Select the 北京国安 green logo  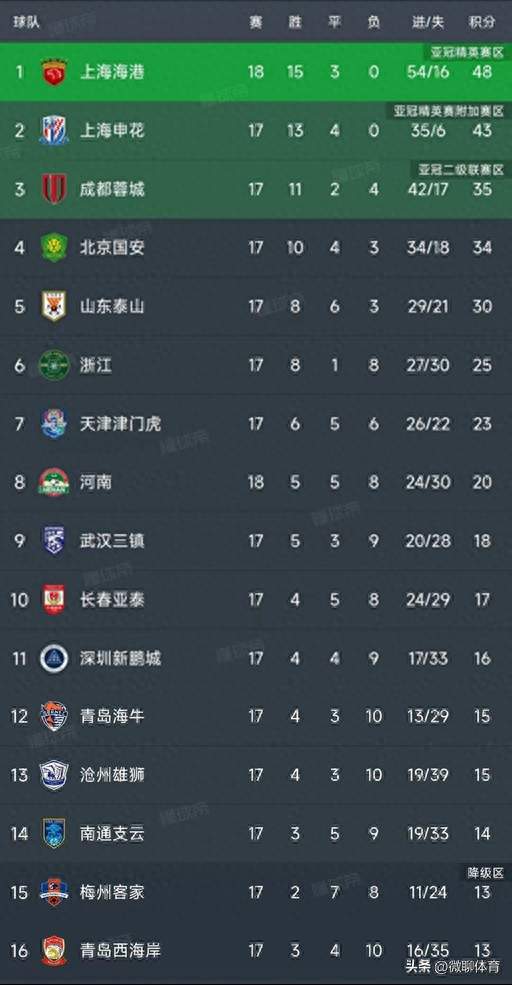click(54, 248)
